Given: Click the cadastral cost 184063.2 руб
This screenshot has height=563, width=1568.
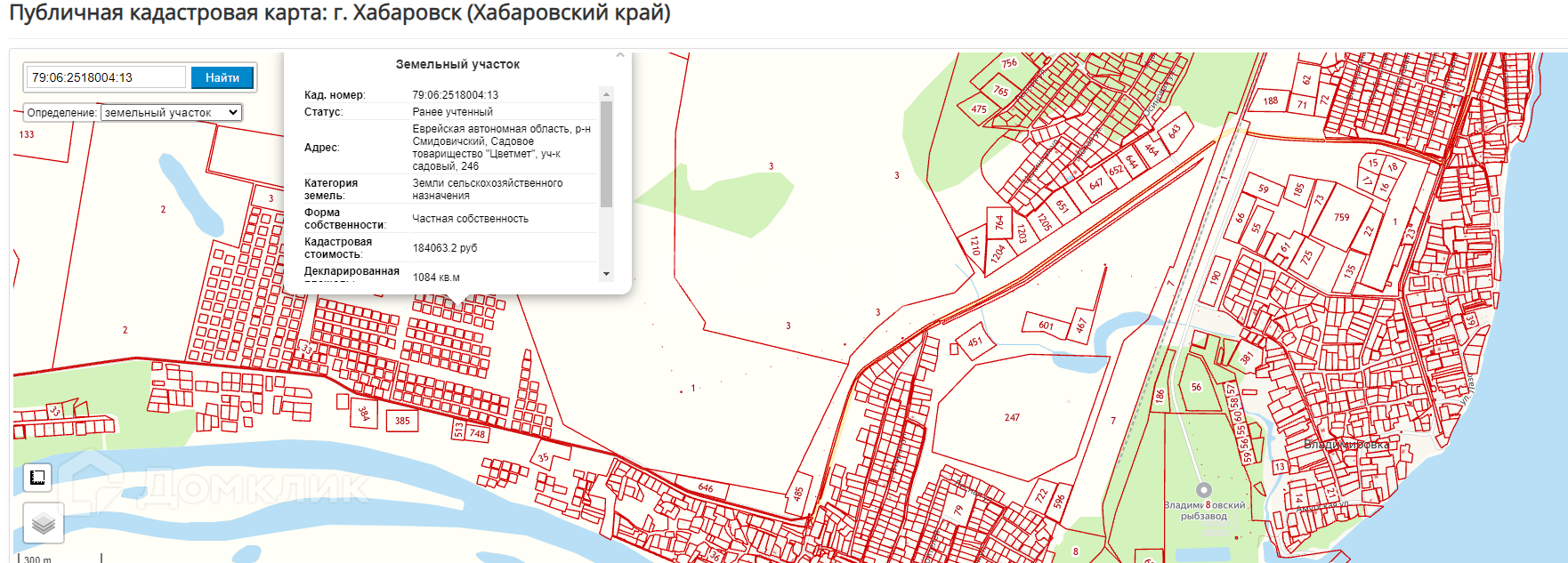Looking at the screenshot, I should tap(445, 248).
